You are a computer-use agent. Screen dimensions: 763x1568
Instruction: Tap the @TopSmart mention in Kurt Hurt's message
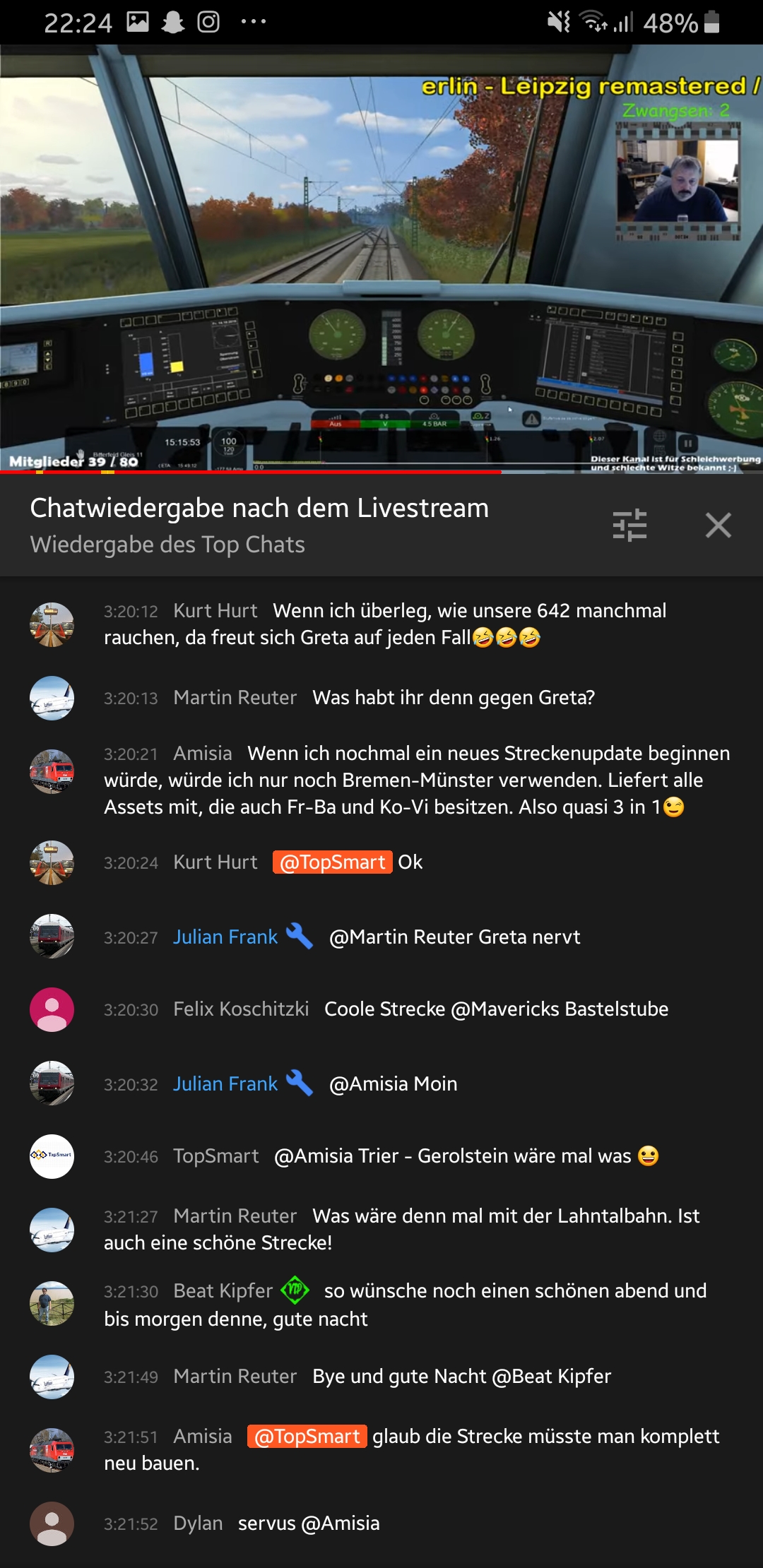[x=333, y=862]
